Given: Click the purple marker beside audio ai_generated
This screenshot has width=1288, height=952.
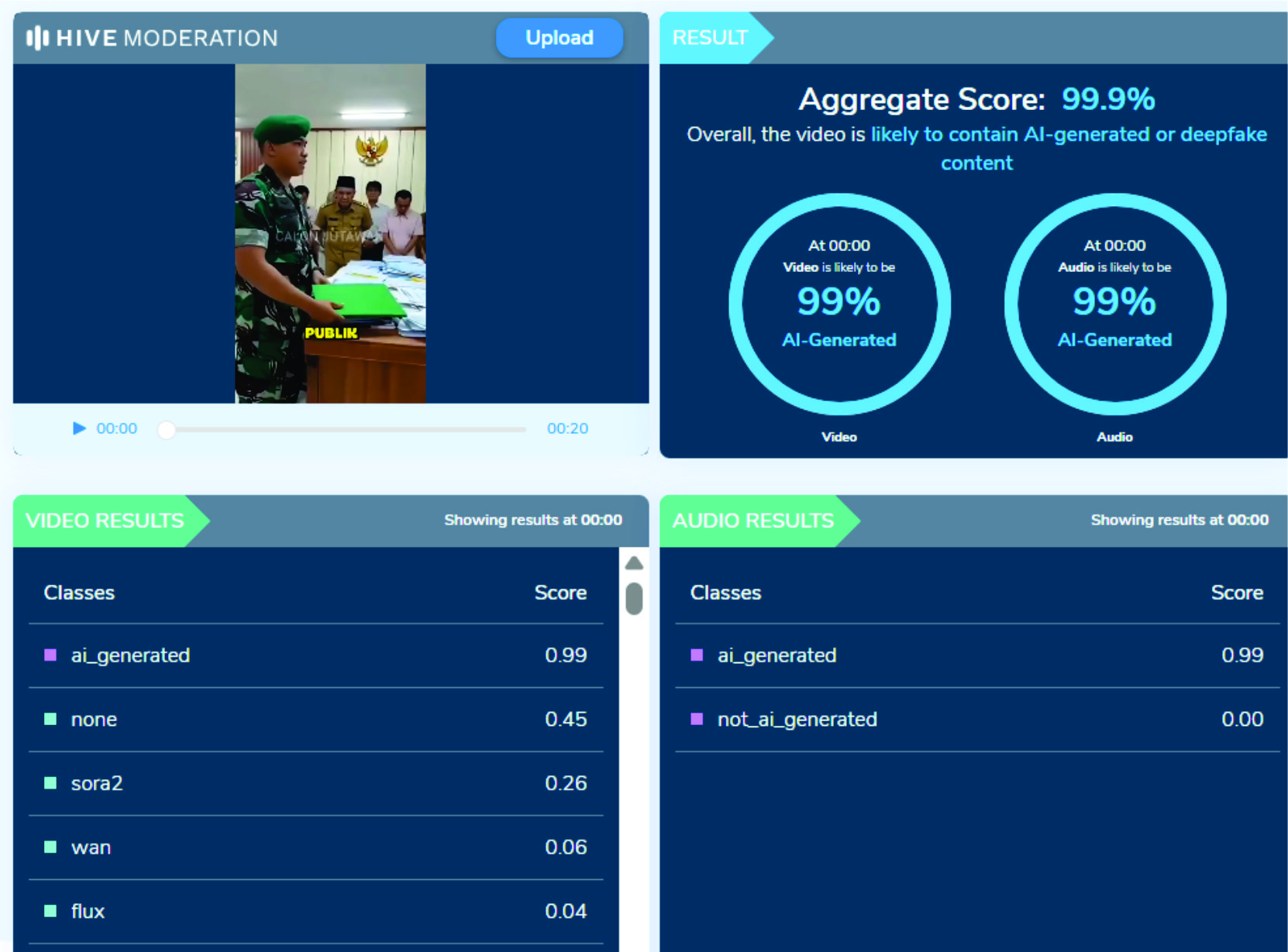Looking at the screenshot, I should pyautogui.click(x=697, y=655).
